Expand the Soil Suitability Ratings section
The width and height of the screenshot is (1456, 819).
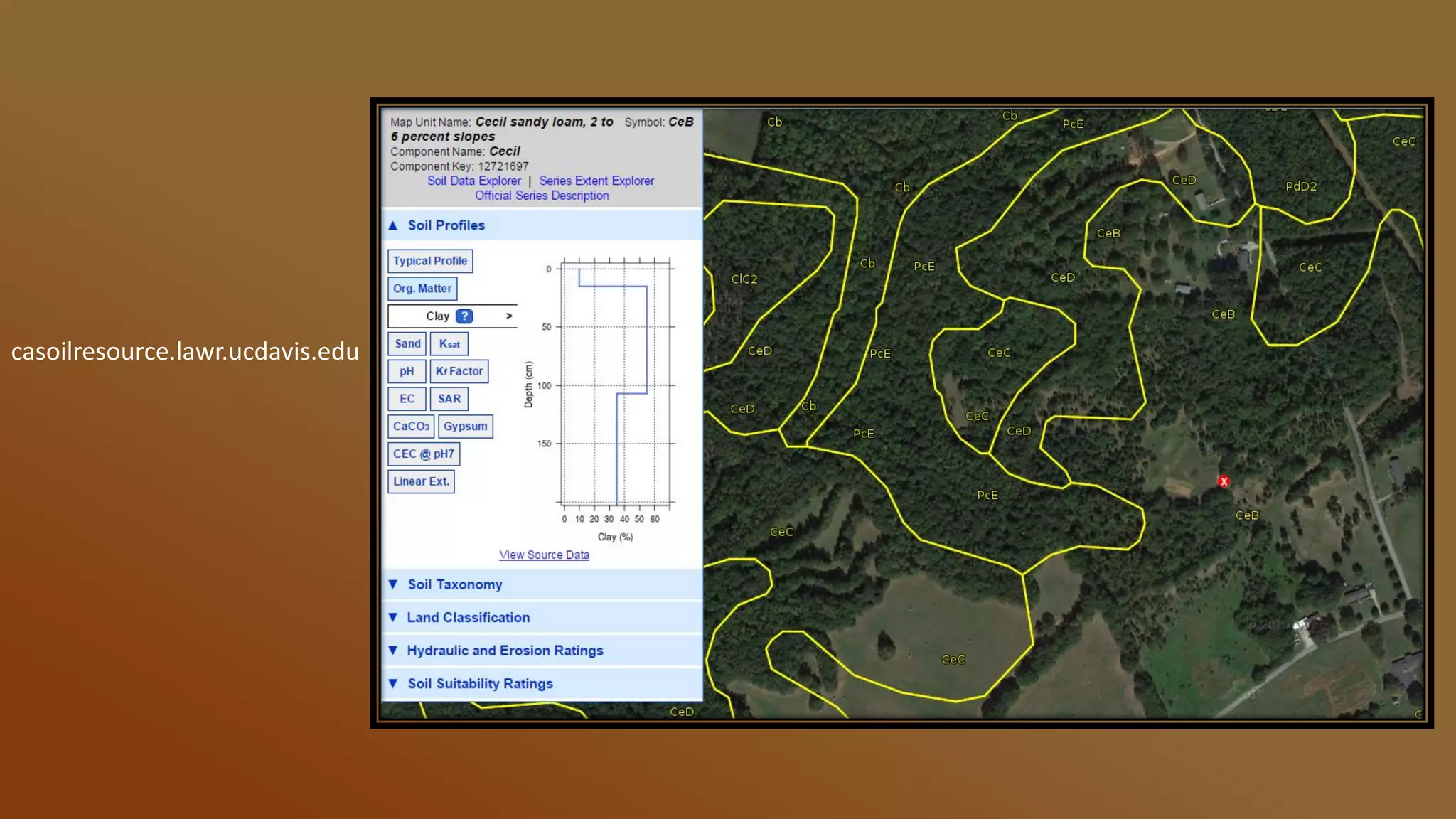(480, 683)
